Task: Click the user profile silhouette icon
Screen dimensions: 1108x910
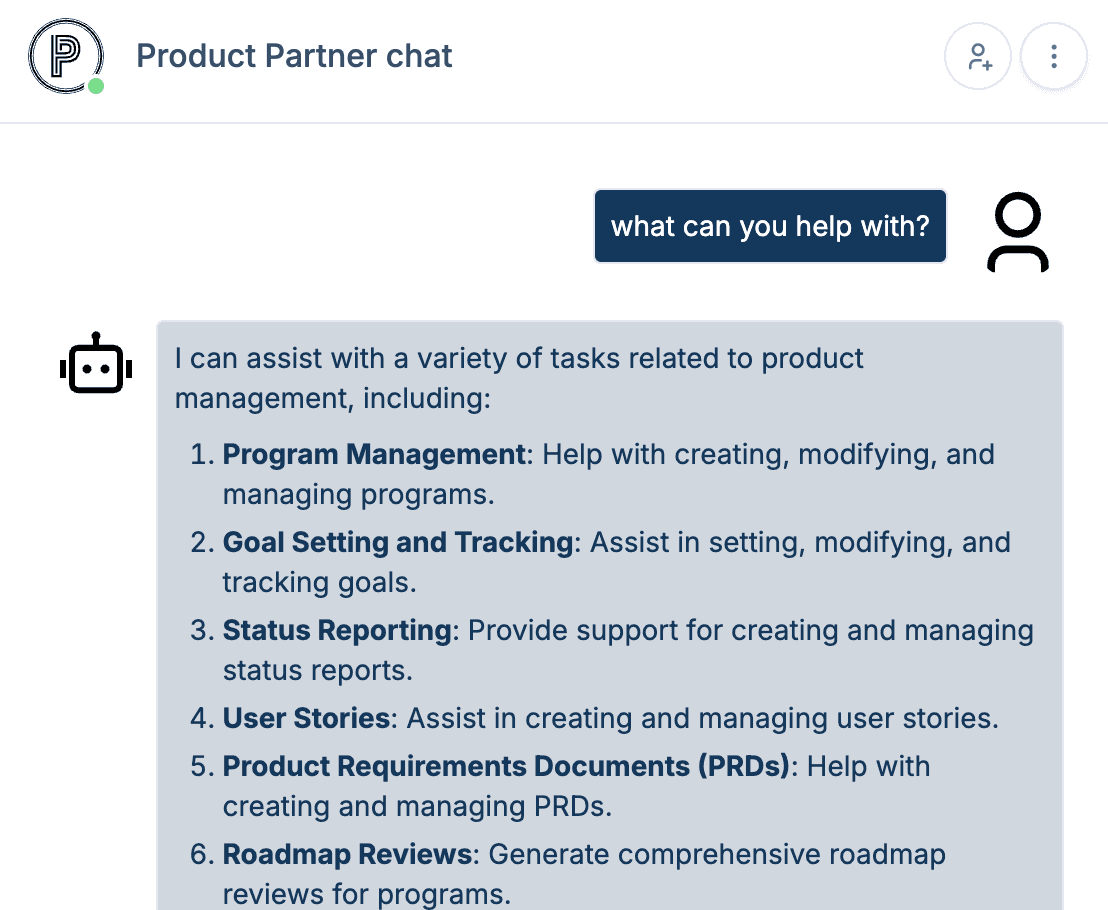Action: point(1018,232)
